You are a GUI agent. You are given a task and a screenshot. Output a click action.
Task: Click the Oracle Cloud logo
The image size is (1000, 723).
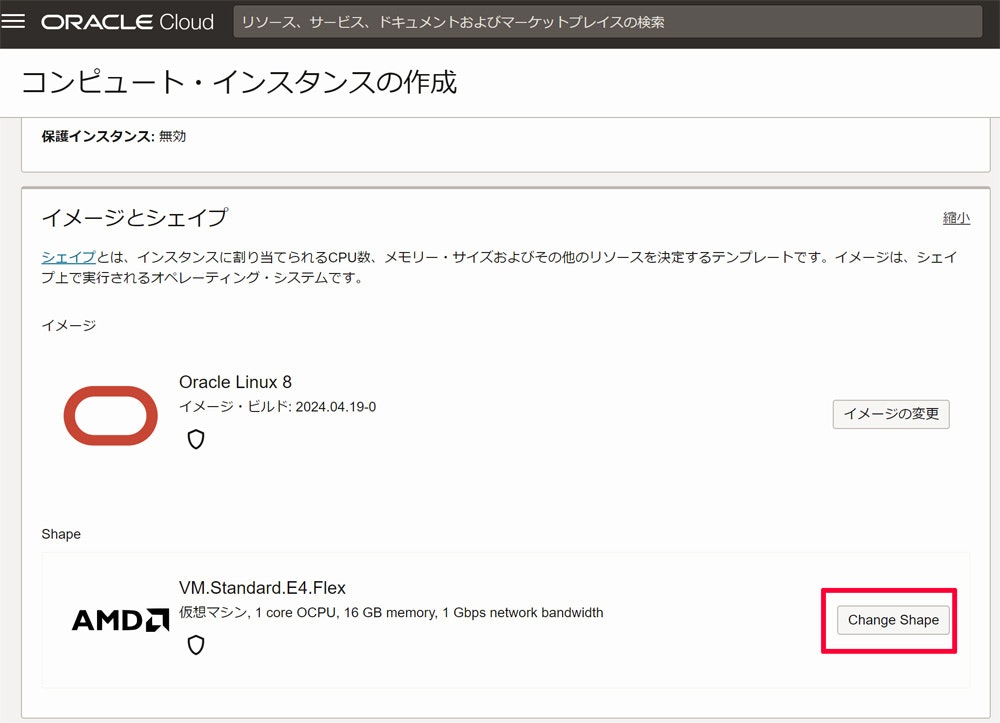(128, 22)
